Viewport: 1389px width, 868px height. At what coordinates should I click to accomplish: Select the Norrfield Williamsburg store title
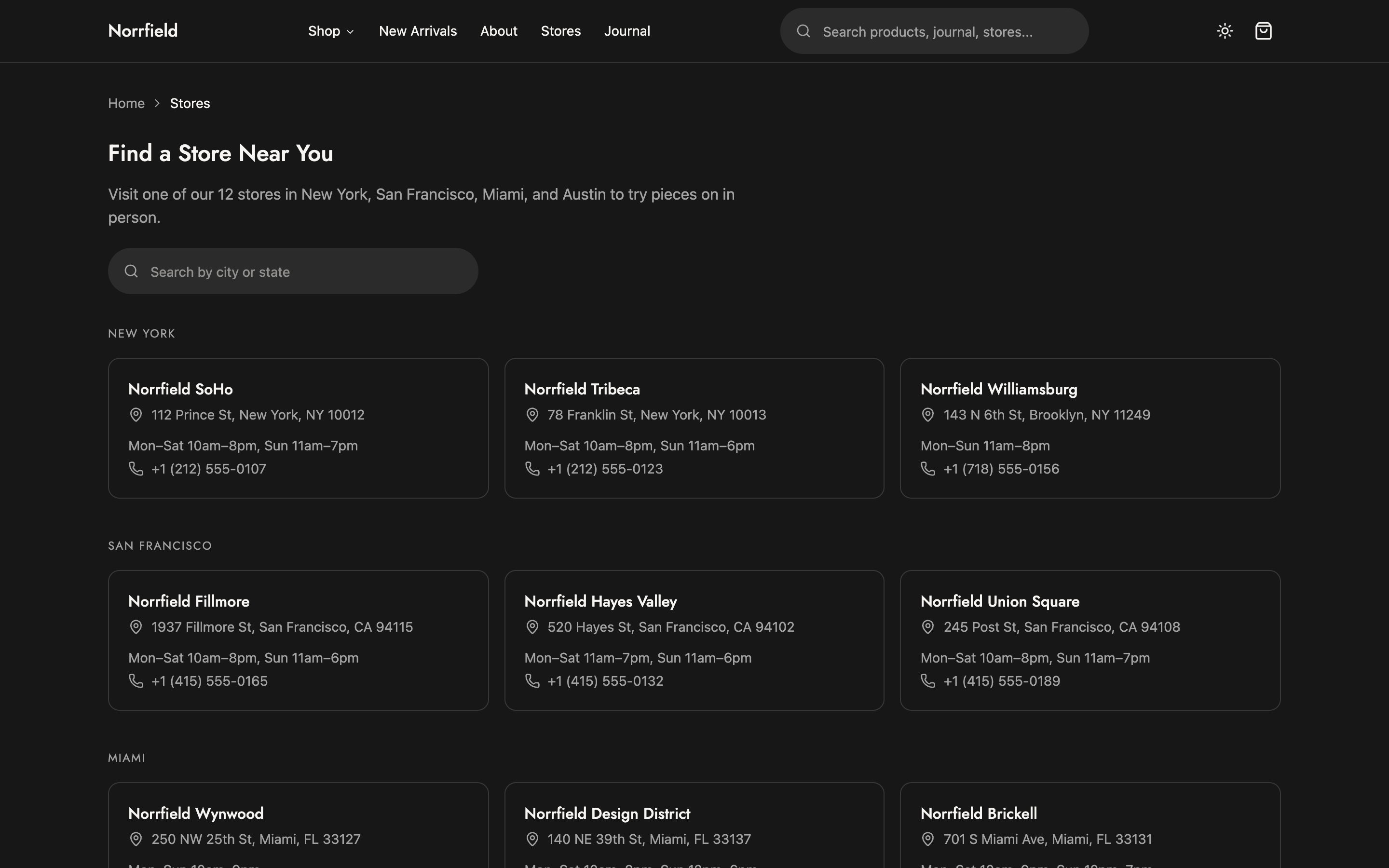point(999,389)
